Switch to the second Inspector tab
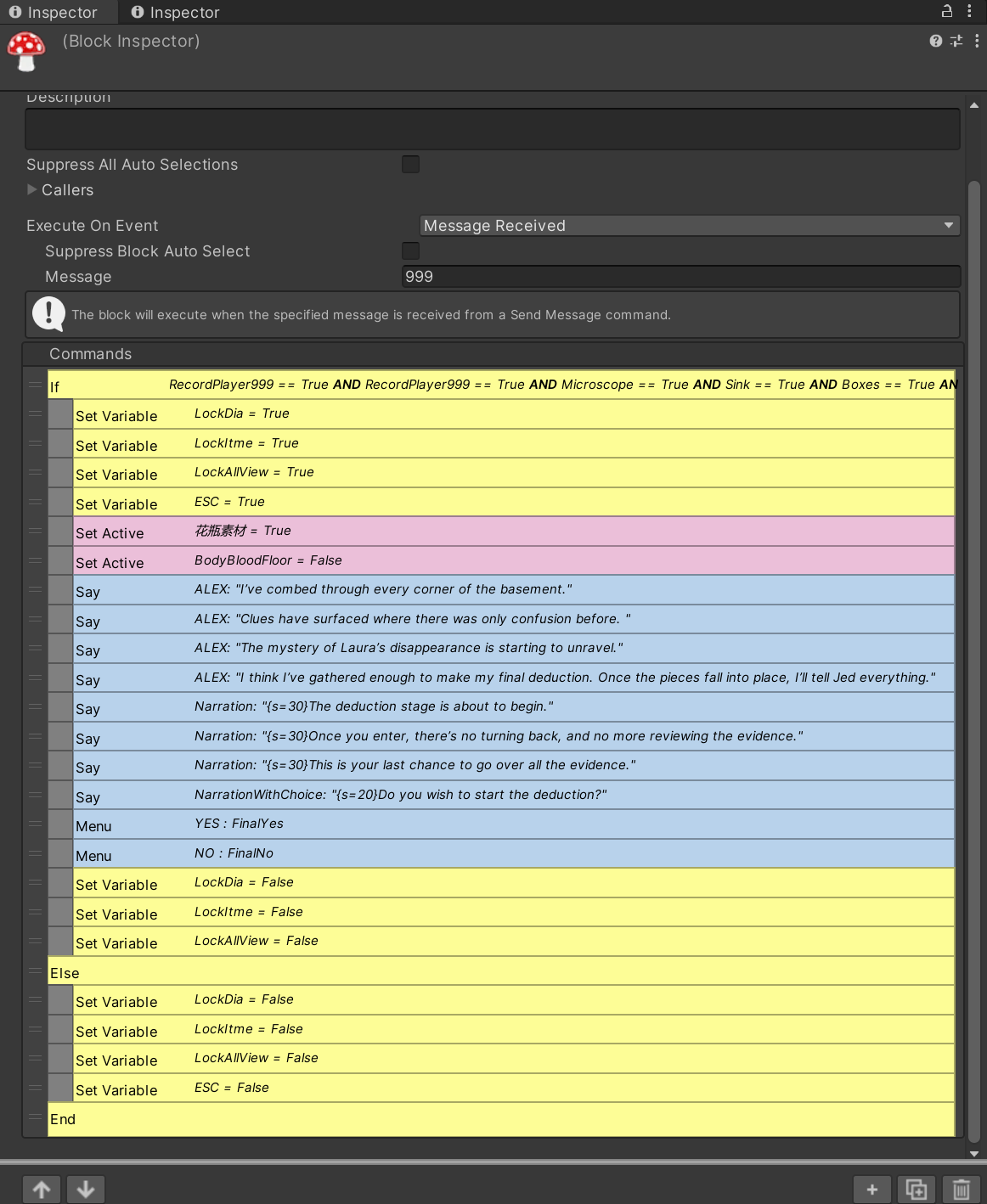Image resolution: width=987 pixels, height=1204 pixels. coord(176,12)
